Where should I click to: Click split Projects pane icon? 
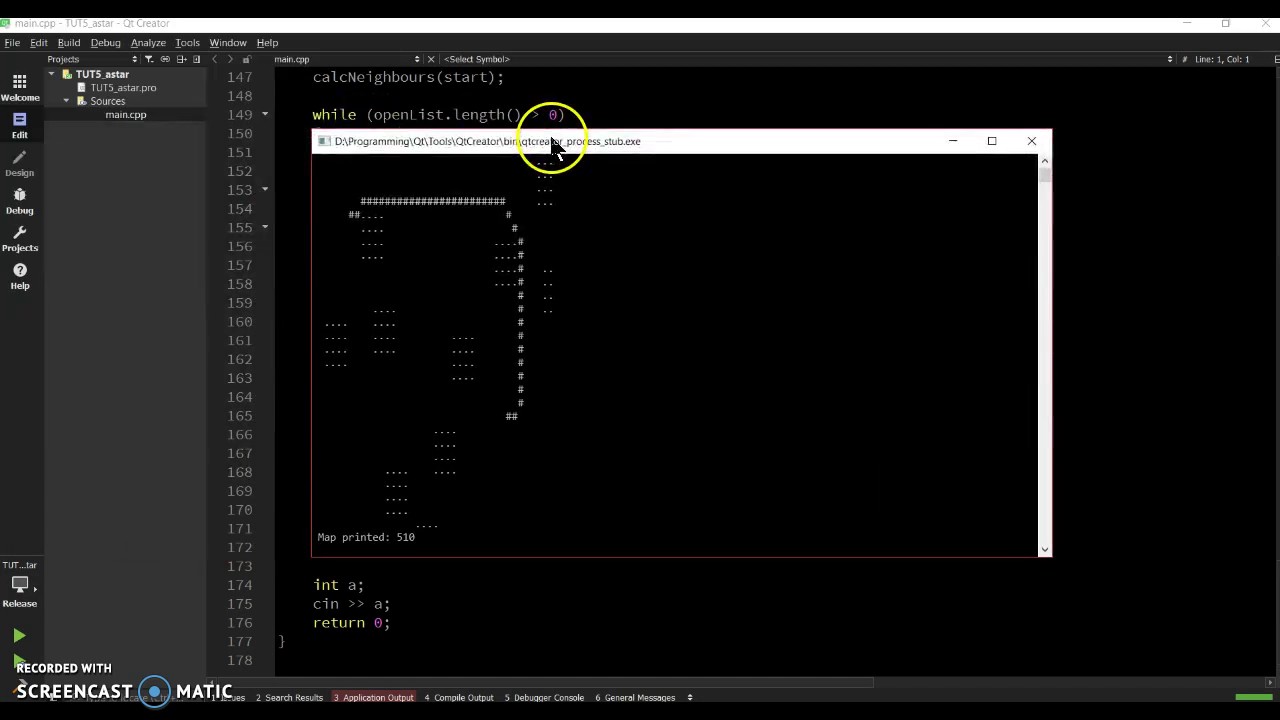coord(181,59)
